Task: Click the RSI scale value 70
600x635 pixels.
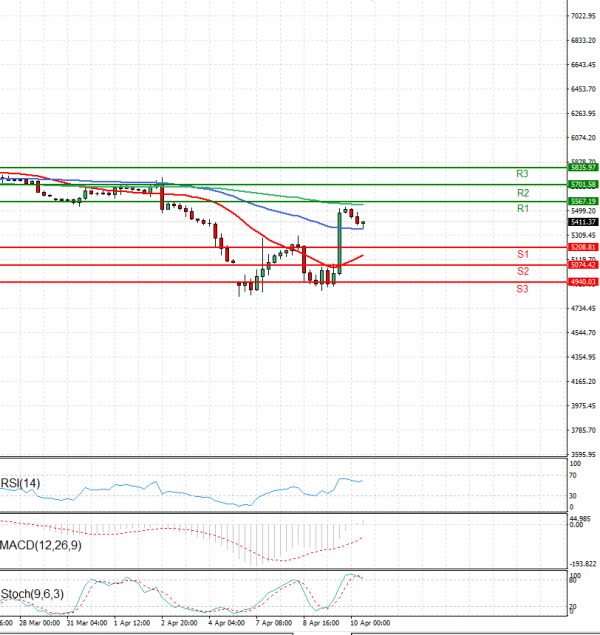Action: click(x=573, y=475)
